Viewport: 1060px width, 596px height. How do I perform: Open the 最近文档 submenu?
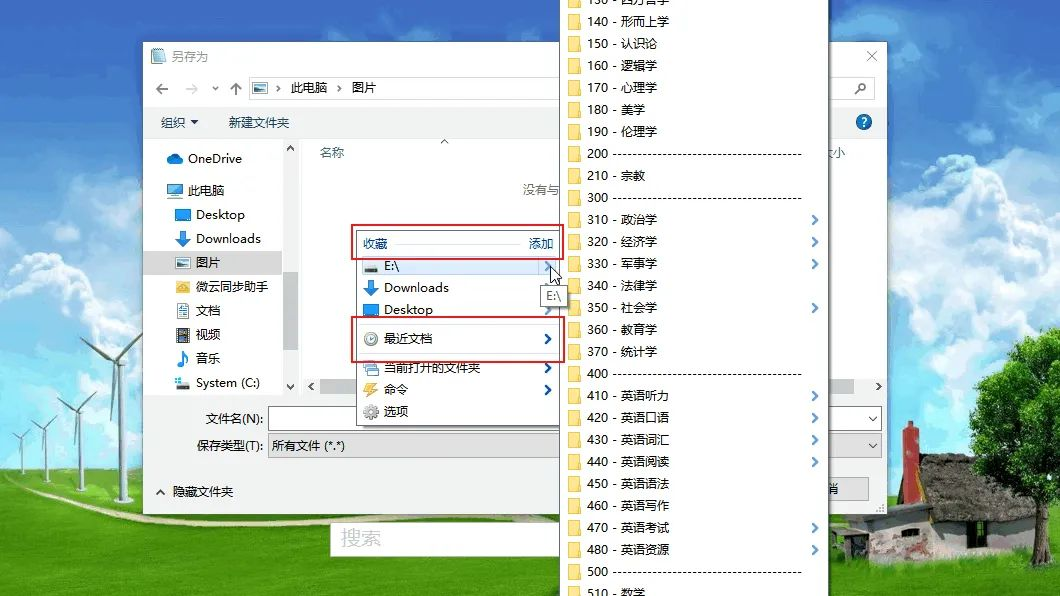click(x=458, y=339)
